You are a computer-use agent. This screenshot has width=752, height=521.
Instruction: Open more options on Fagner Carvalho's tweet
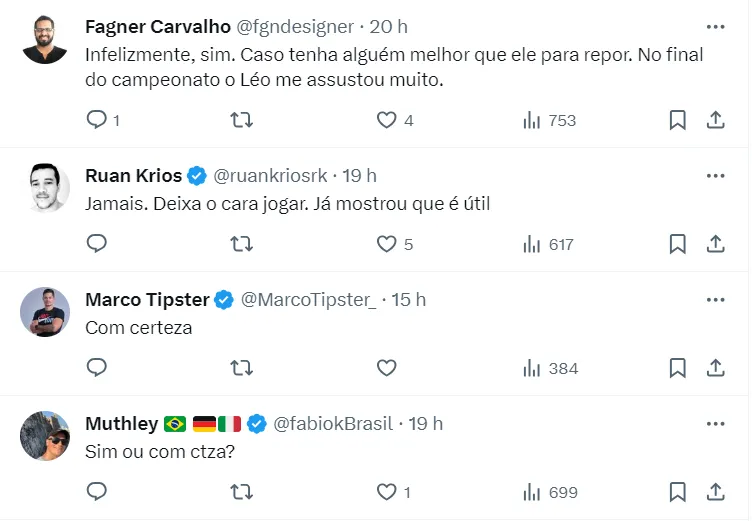coord(715,27)
